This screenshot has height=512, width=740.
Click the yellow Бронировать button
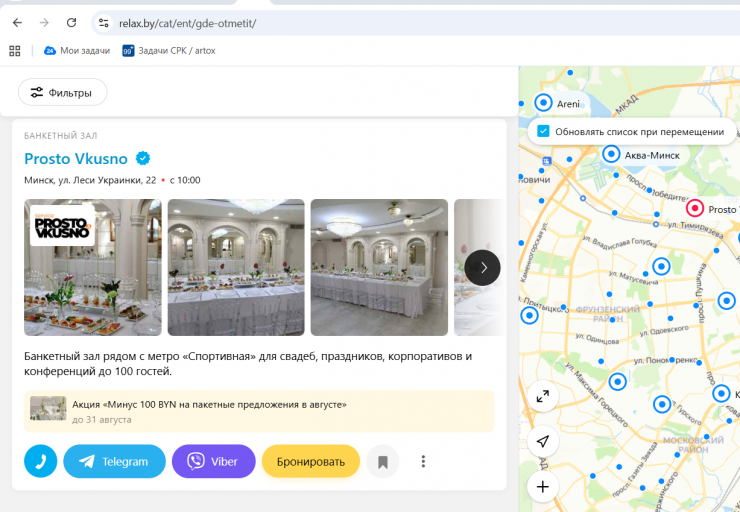pyautogui.click(x=311, y=461)
